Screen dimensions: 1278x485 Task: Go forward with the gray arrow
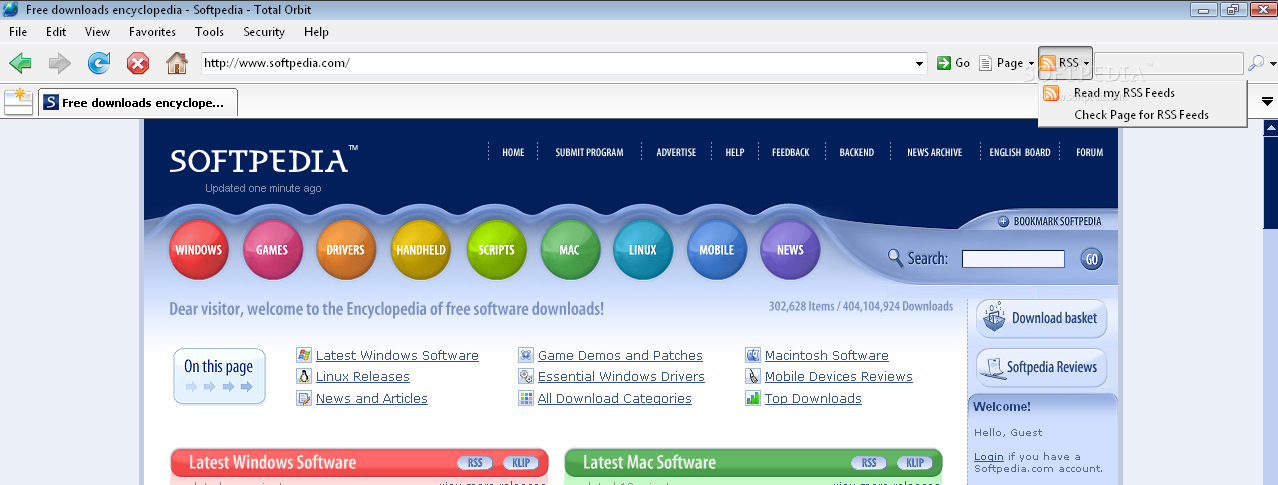[x=60, y=63]
